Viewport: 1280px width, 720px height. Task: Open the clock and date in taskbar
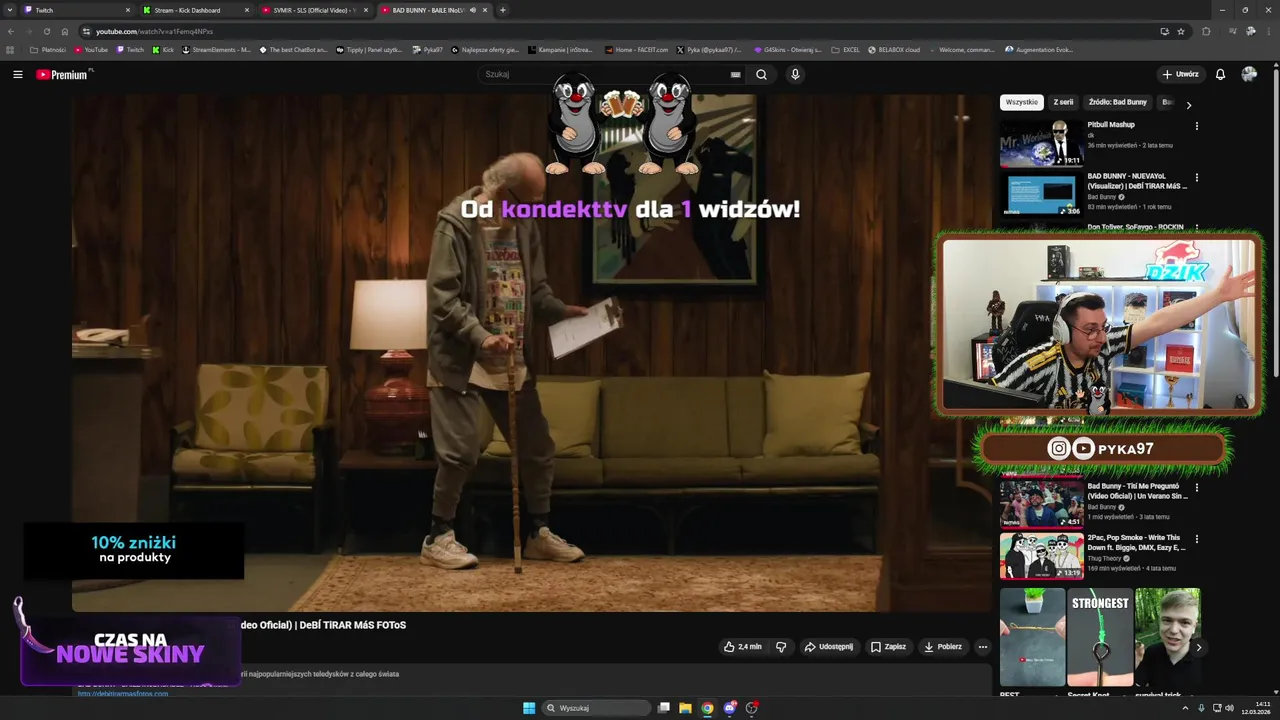[x=1256, y=708]
